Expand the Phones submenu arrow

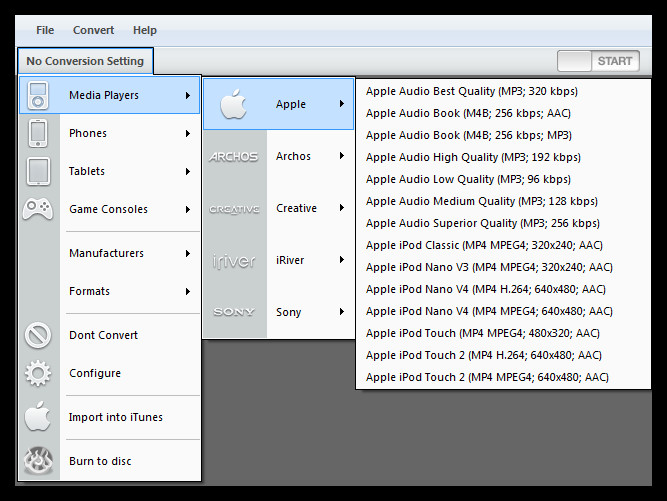pos(188,134)
